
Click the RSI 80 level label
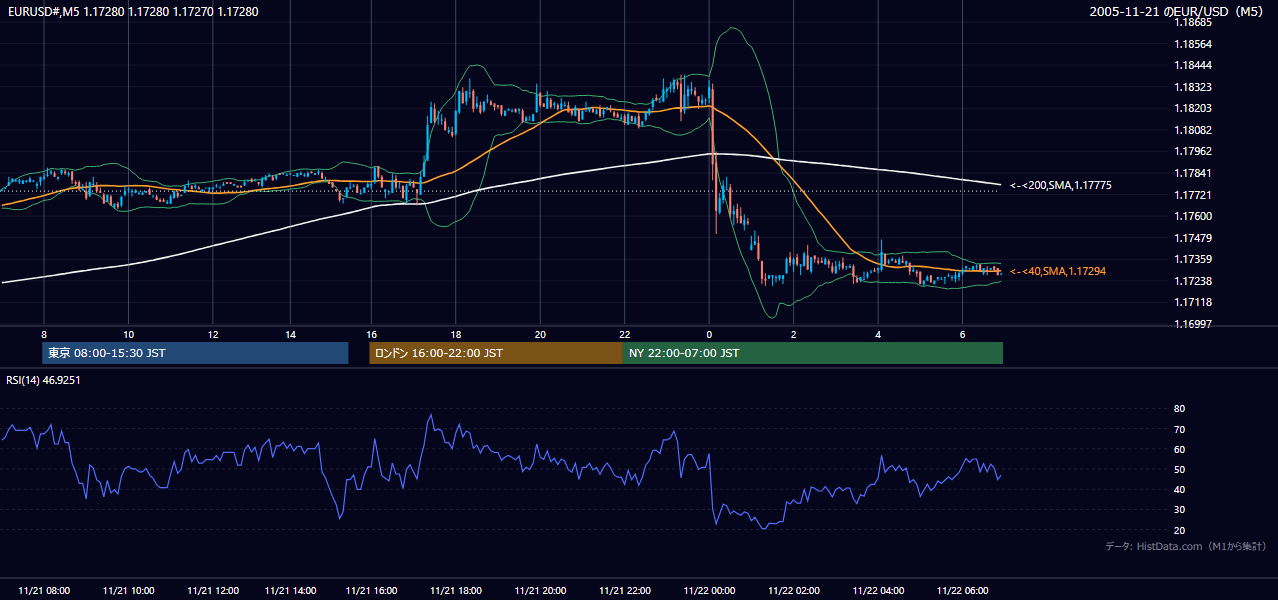coord(1179,409)
